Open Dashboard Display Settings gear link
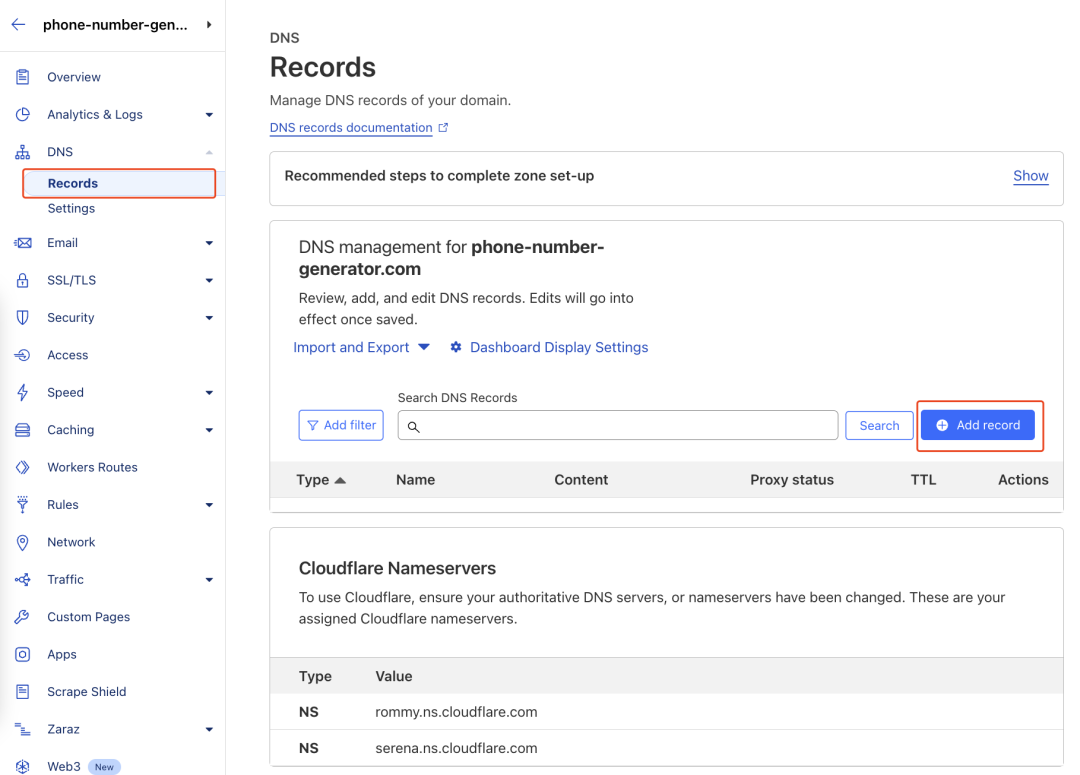 pos(549,348)
